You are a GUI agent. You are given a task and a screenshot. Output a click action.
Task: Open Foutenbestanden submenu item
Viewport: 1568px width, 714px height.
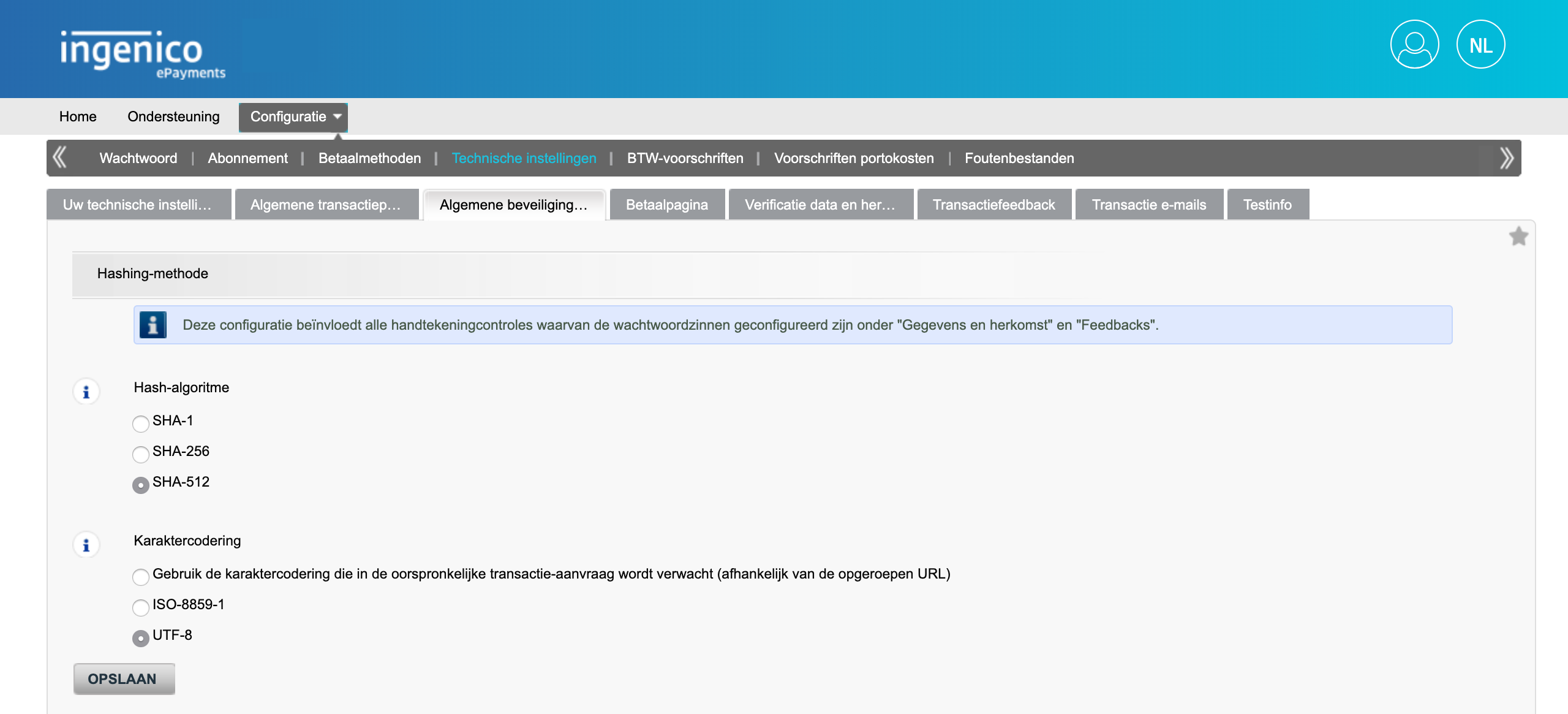[1019, 158]
